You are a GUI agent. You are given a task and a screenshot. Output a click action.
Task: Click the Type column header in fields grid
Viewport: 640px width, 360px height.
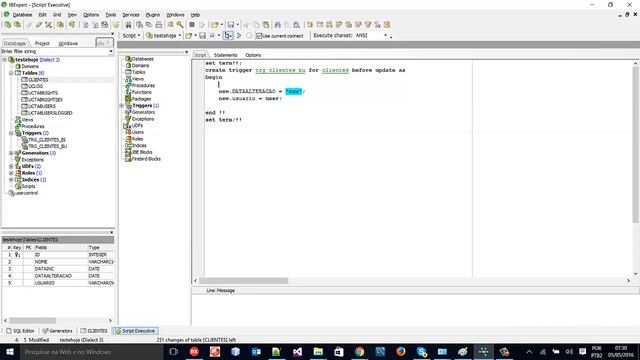point(100,248)
